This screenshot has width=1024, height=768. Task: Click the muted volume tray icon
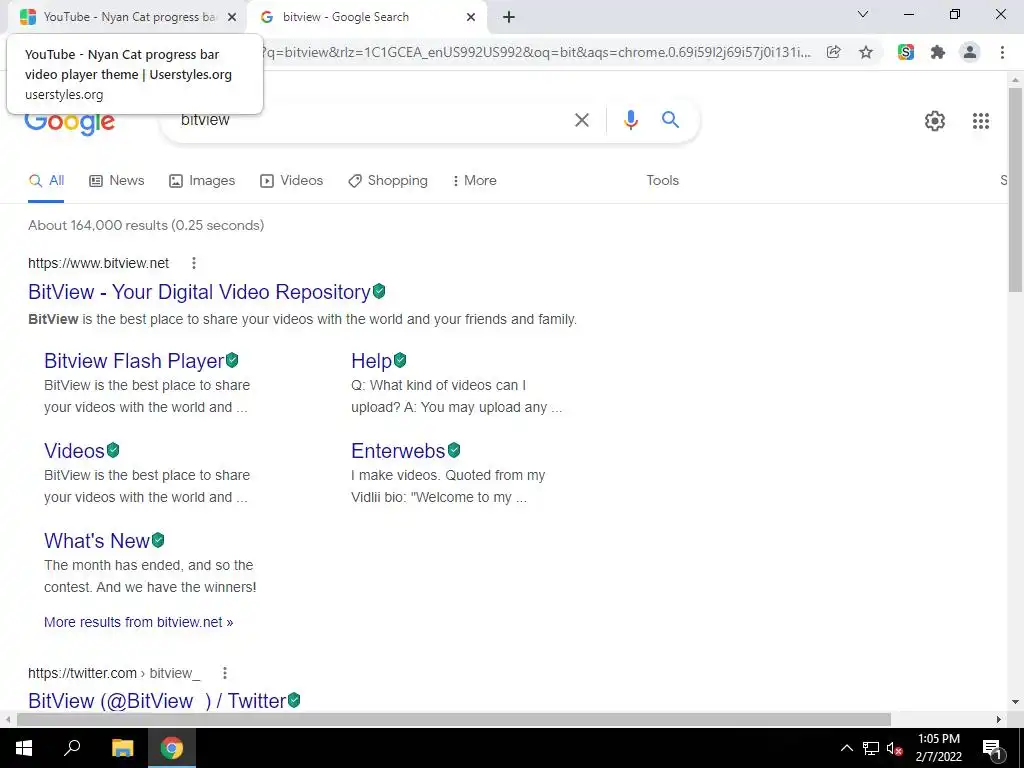coord(894,748)
